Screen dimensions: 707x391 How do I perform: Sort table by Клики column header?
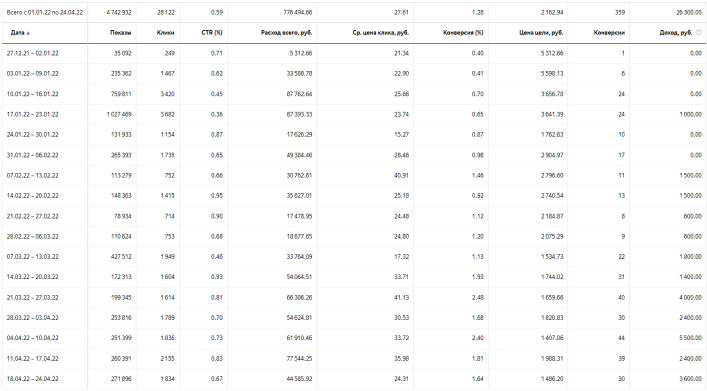pos(166,33)
